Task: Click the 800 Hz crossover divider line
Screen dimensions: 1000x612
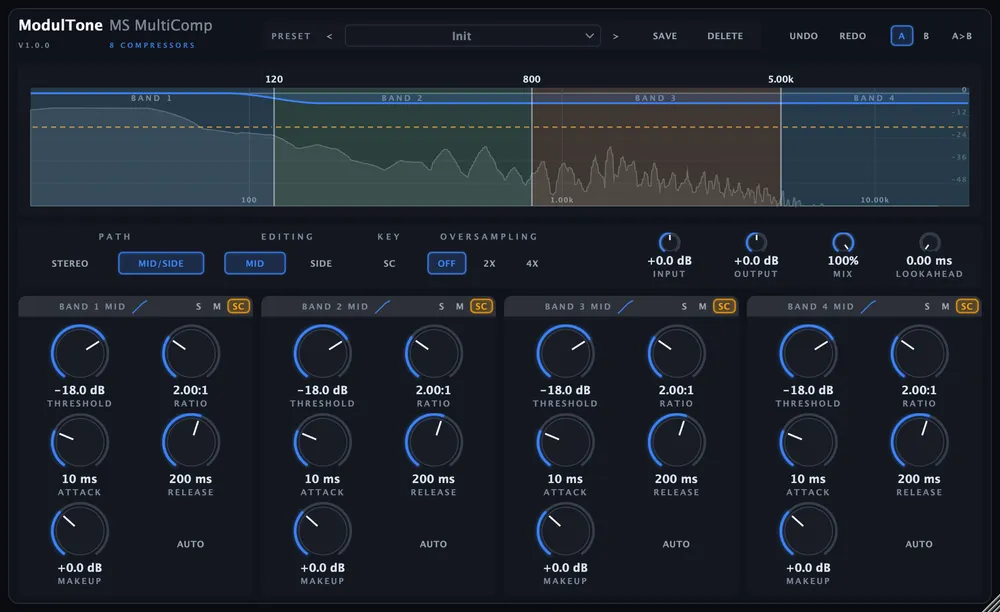Action: [532, 147]
